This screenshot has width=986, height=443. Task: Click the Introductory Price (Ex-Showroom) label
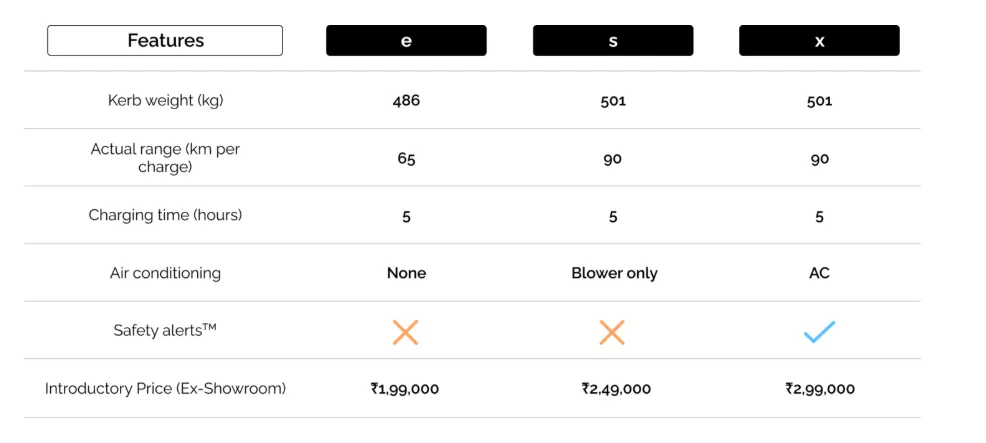[165, 388]
